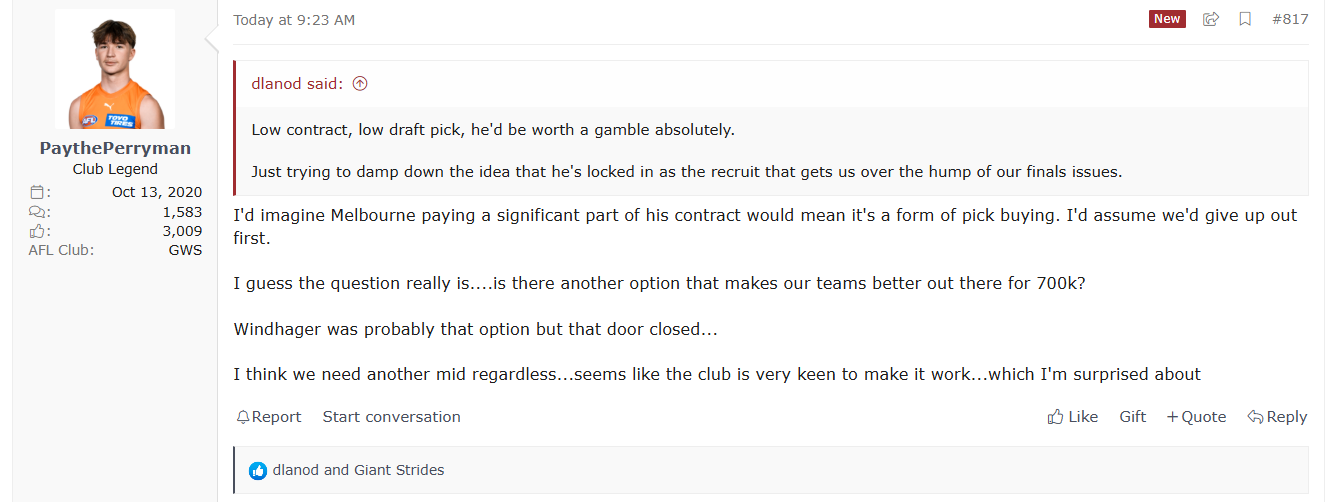Reply to this post
This screenshot has height=502, width=1337.
point(1277,417)
